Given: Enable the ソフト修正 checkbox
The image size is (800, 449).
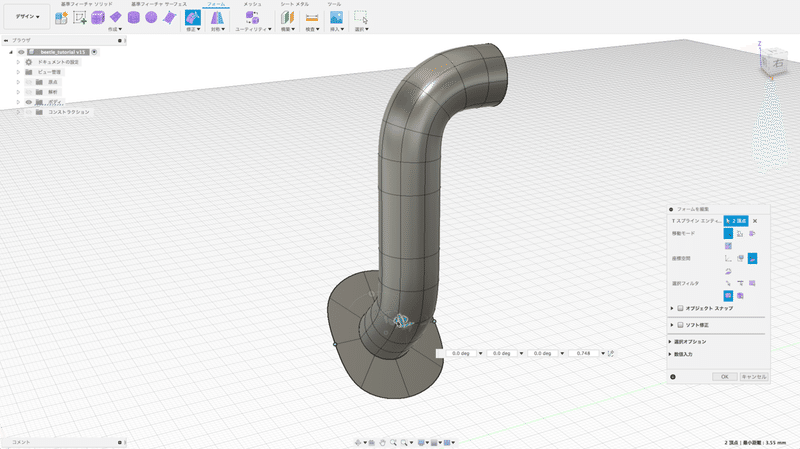Looking at the screenshot, I should 680,325.
